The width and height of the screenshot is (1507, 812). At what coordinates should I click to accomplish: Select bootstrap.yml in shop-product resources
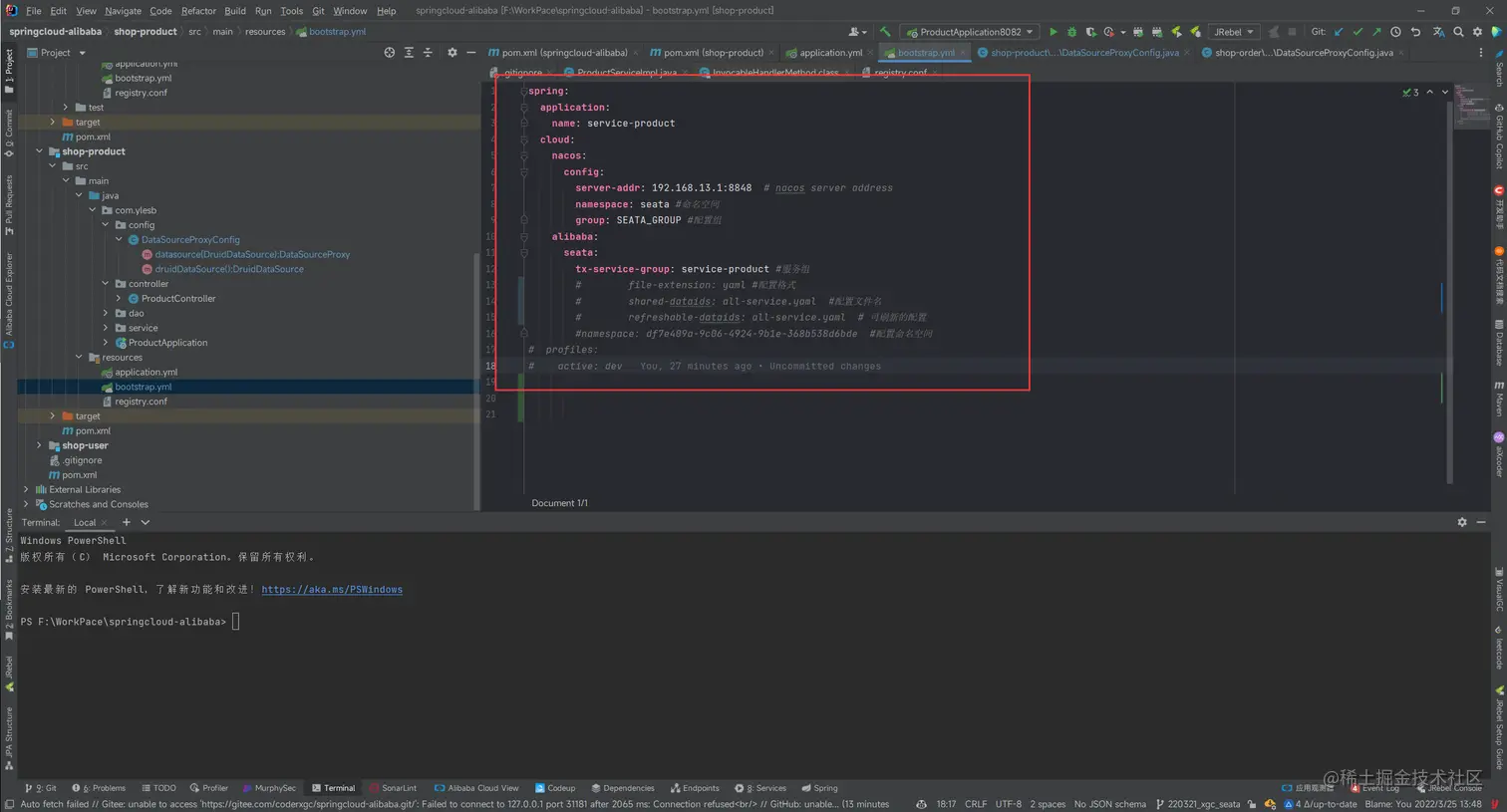coord(143,387)
